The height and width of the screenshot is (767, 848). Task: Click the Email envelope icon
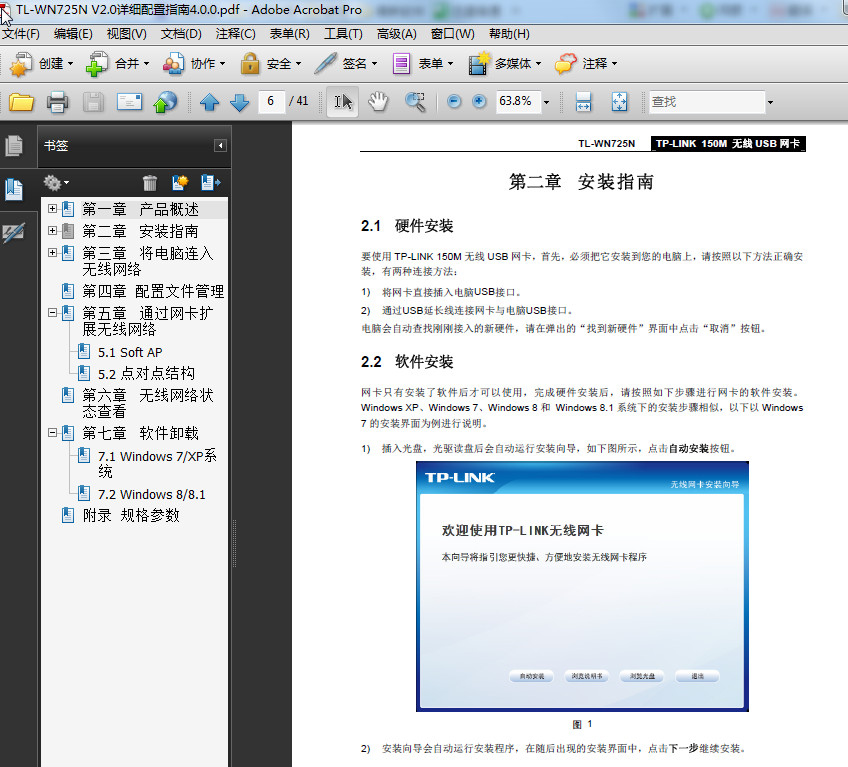click(129, 102)
